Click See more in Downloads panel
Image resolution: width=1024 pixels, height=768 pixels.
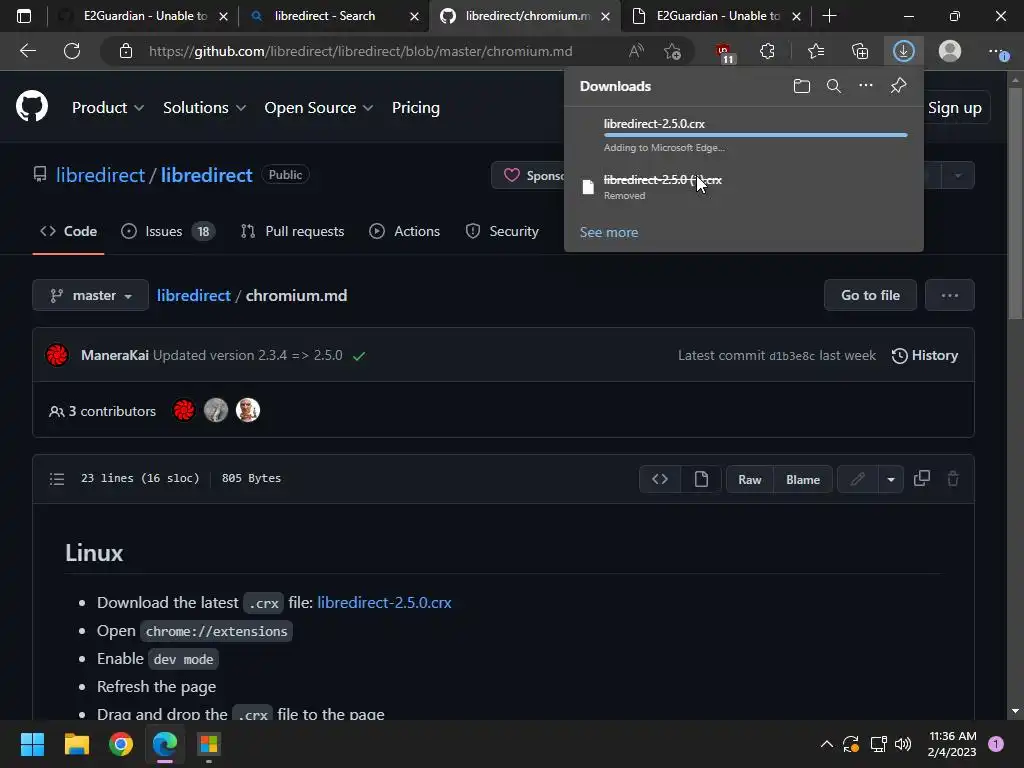[609, 232]
